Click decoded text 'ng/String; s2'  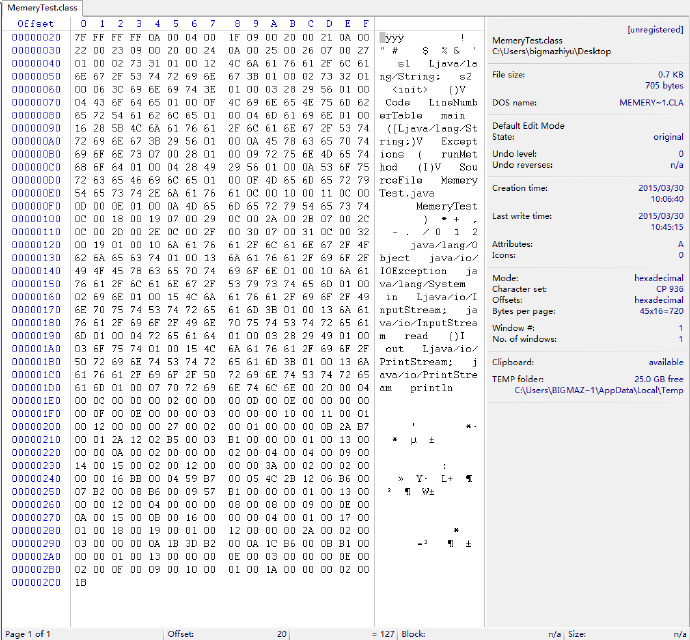point(426,77)
